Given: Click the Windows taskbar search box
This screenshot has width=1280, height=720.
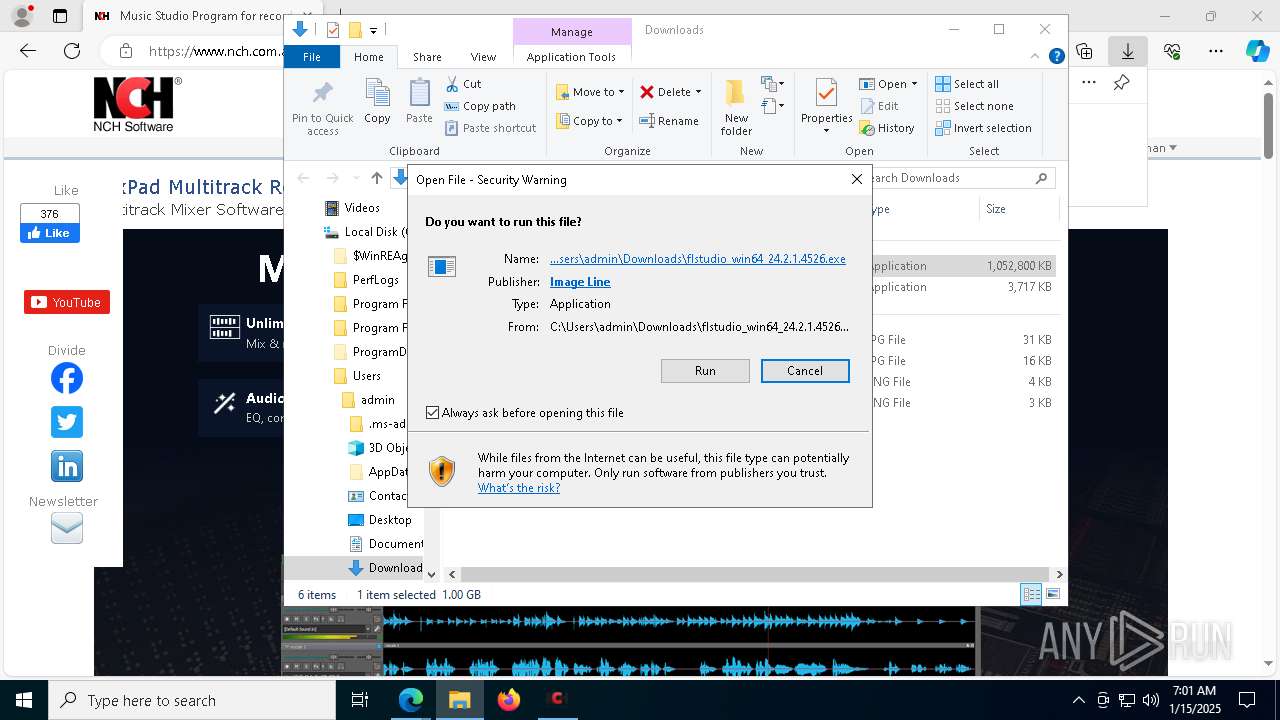Looking at the screenshot, I should [192, 700].
